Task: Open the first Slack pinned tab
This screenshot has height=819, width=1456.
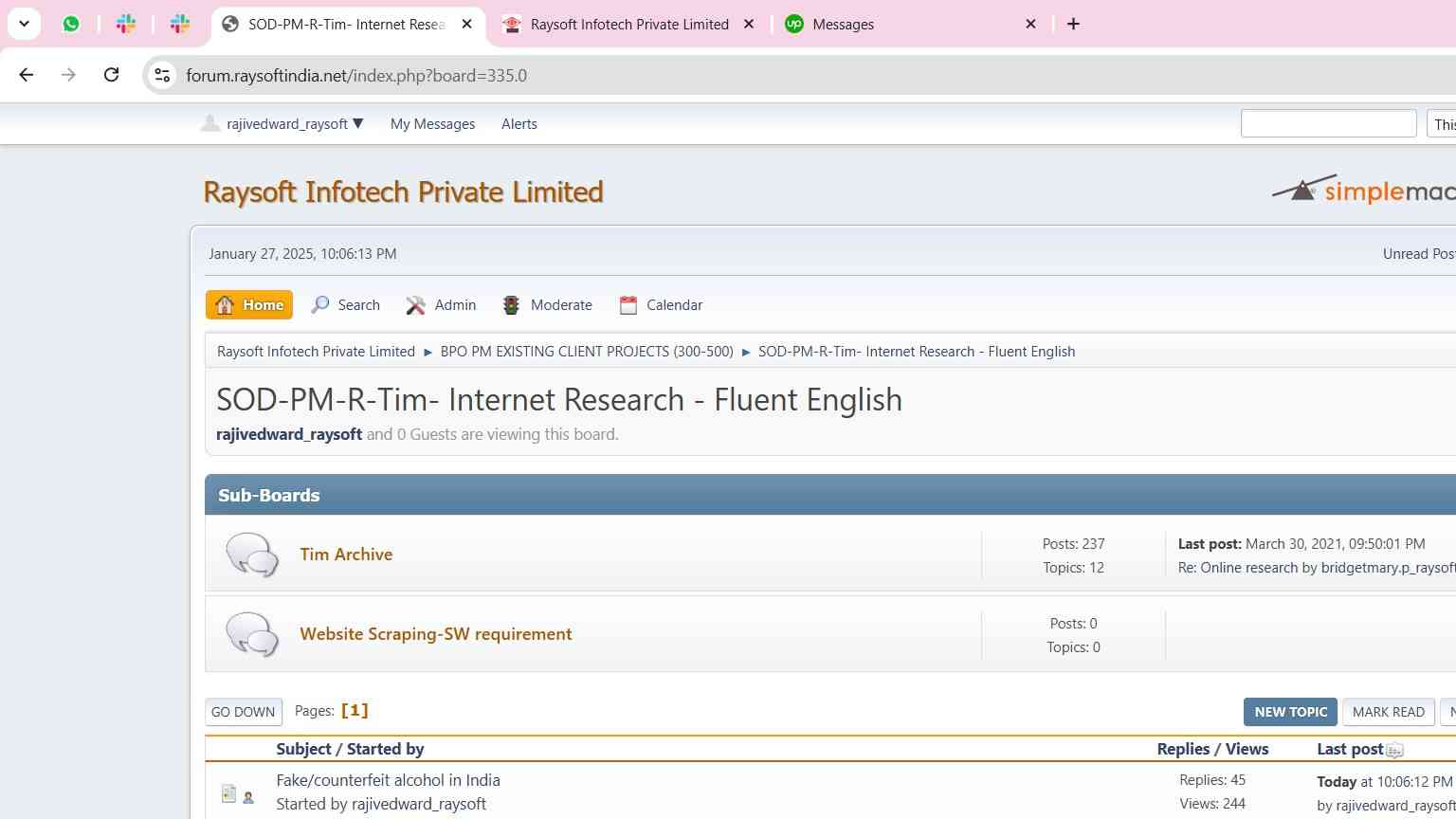Action: pos(125,24)
